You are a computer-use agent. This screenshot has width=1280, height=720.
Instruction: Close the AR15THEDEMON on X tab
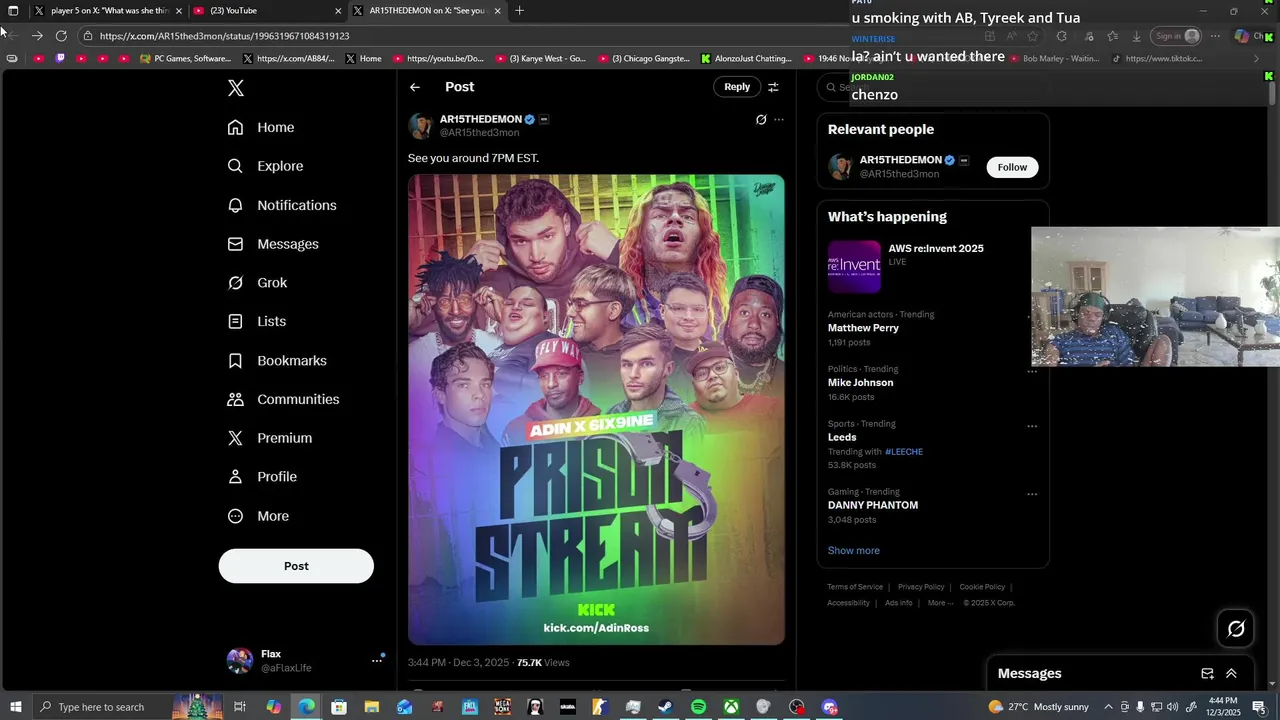497,11
